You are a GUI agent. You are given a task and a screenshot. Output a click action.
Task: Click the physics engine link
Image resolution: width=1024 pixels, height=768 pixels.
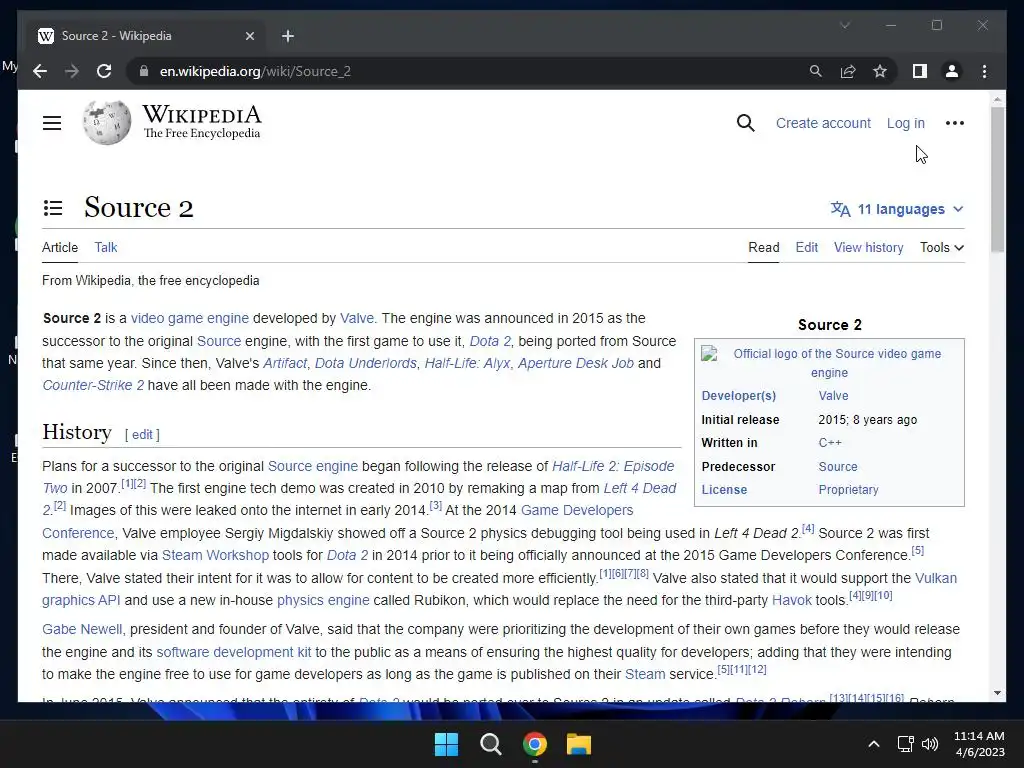pyautogui.click(x=323, y=600)
